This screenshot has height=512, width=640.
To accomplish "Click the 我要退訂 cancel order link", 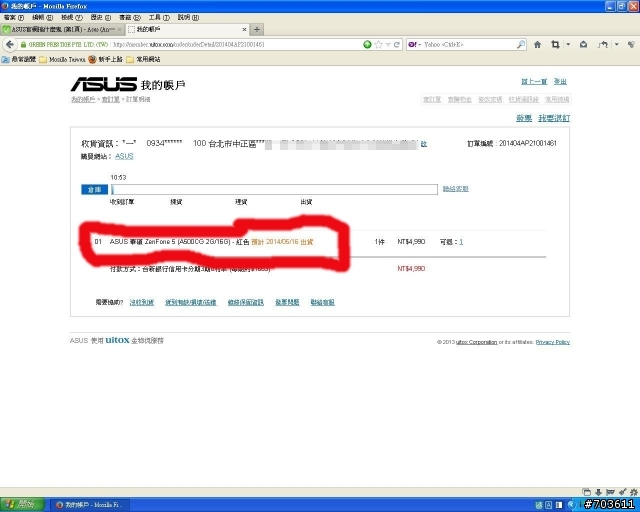I will [x=554, y=118].
